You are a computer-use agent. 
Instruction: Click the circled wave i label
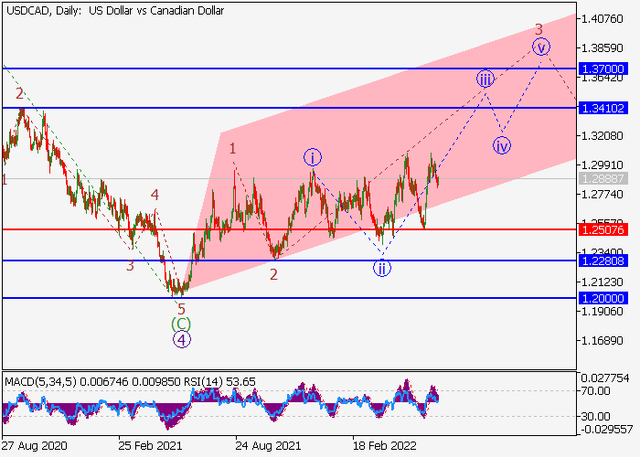(x=313, y=156)
